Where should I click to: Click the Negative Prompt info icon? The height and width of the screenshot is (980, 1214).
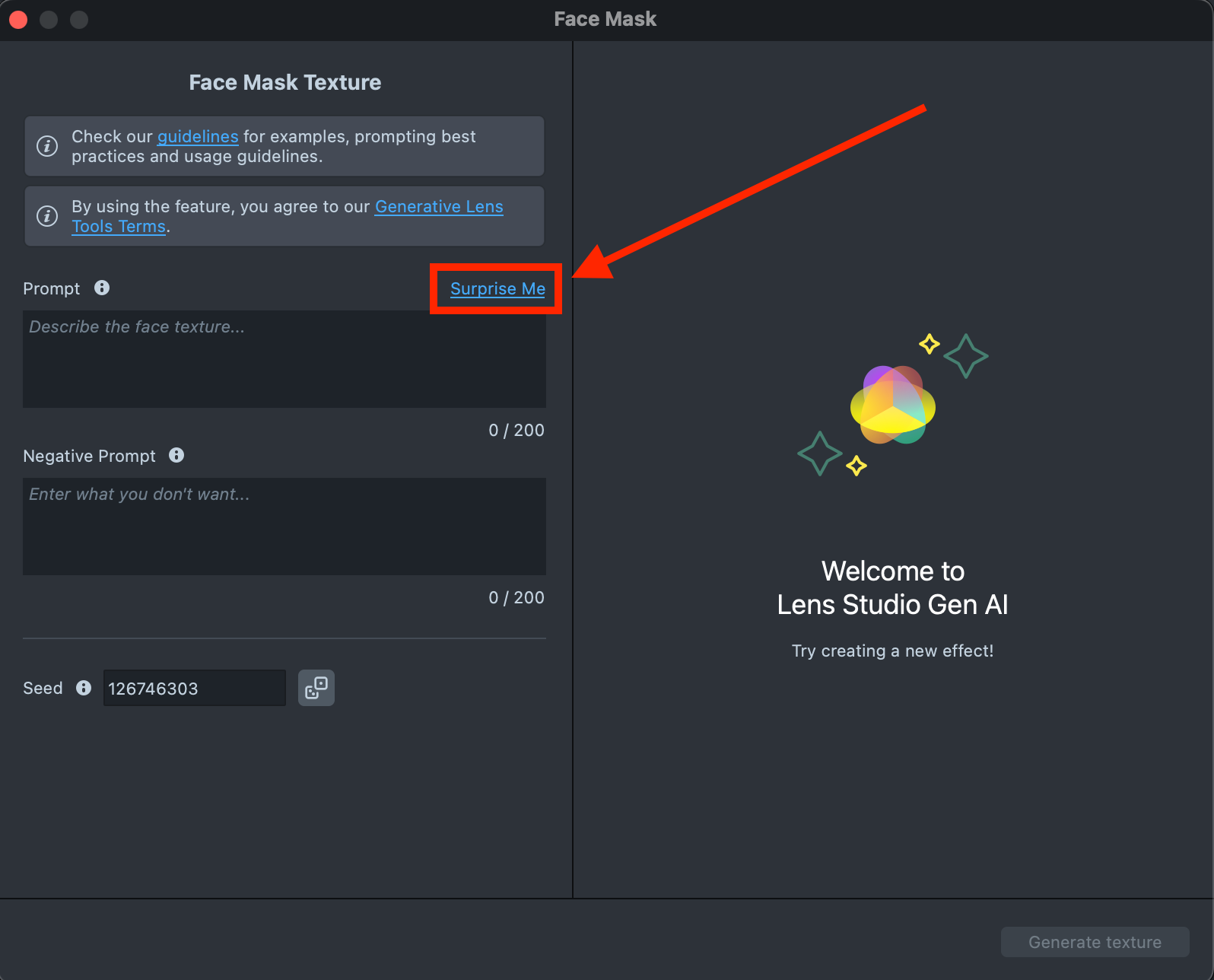pos(176,455)
